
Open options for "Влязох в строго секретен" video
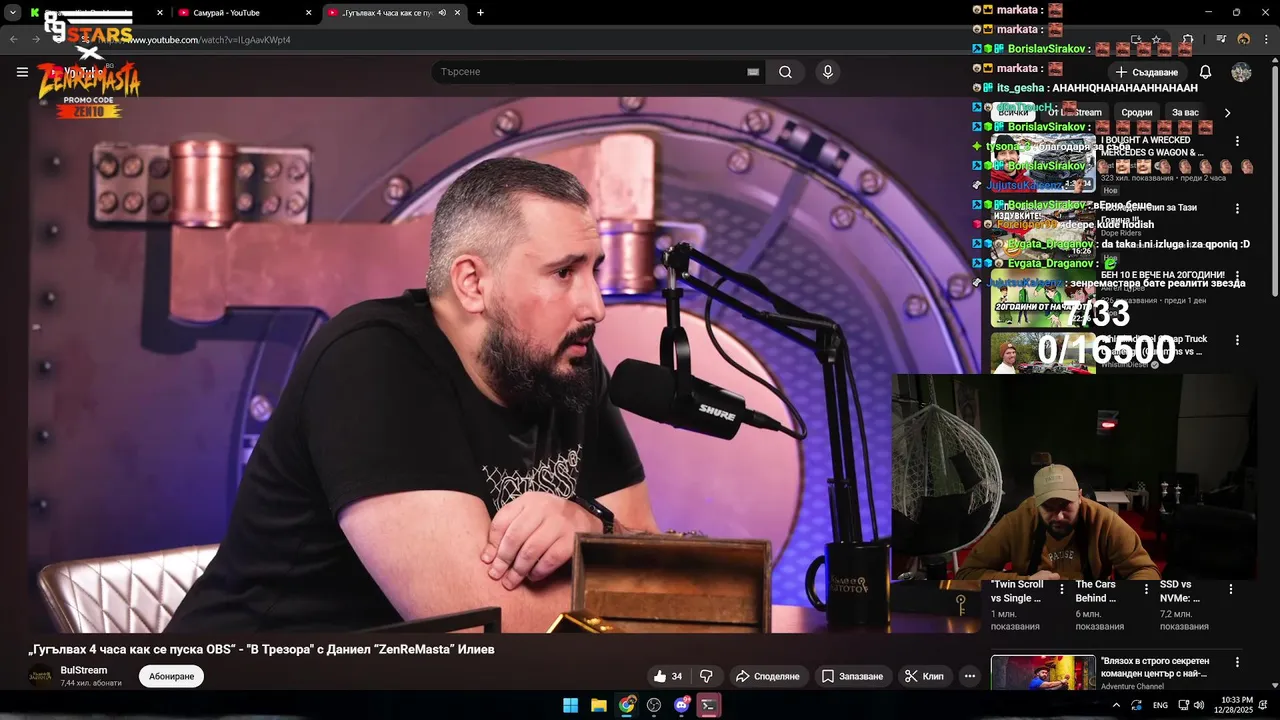(x=1237, y=662)
